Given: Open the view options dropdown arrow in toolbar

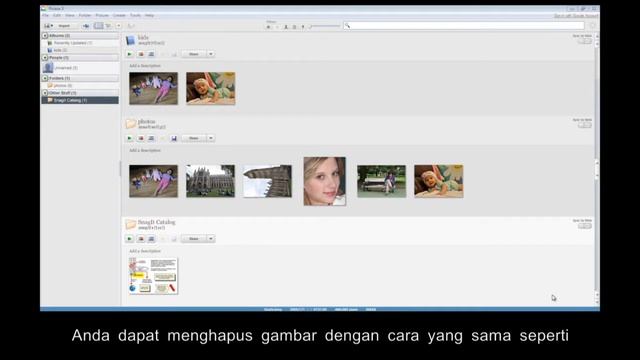Looking at the screenshot, I should point(118,26).
